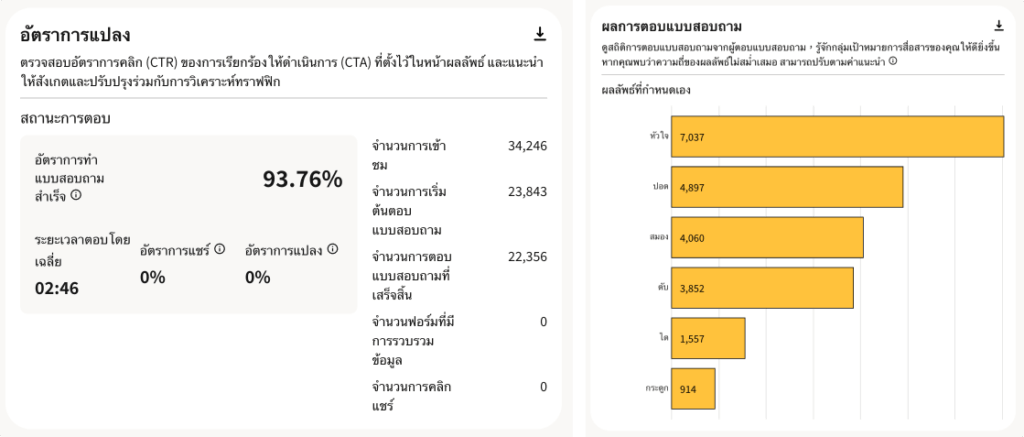Click the ปอด bar with 4,897
The height and width of the screenshot is (437, 1024).
coord(788,187)
